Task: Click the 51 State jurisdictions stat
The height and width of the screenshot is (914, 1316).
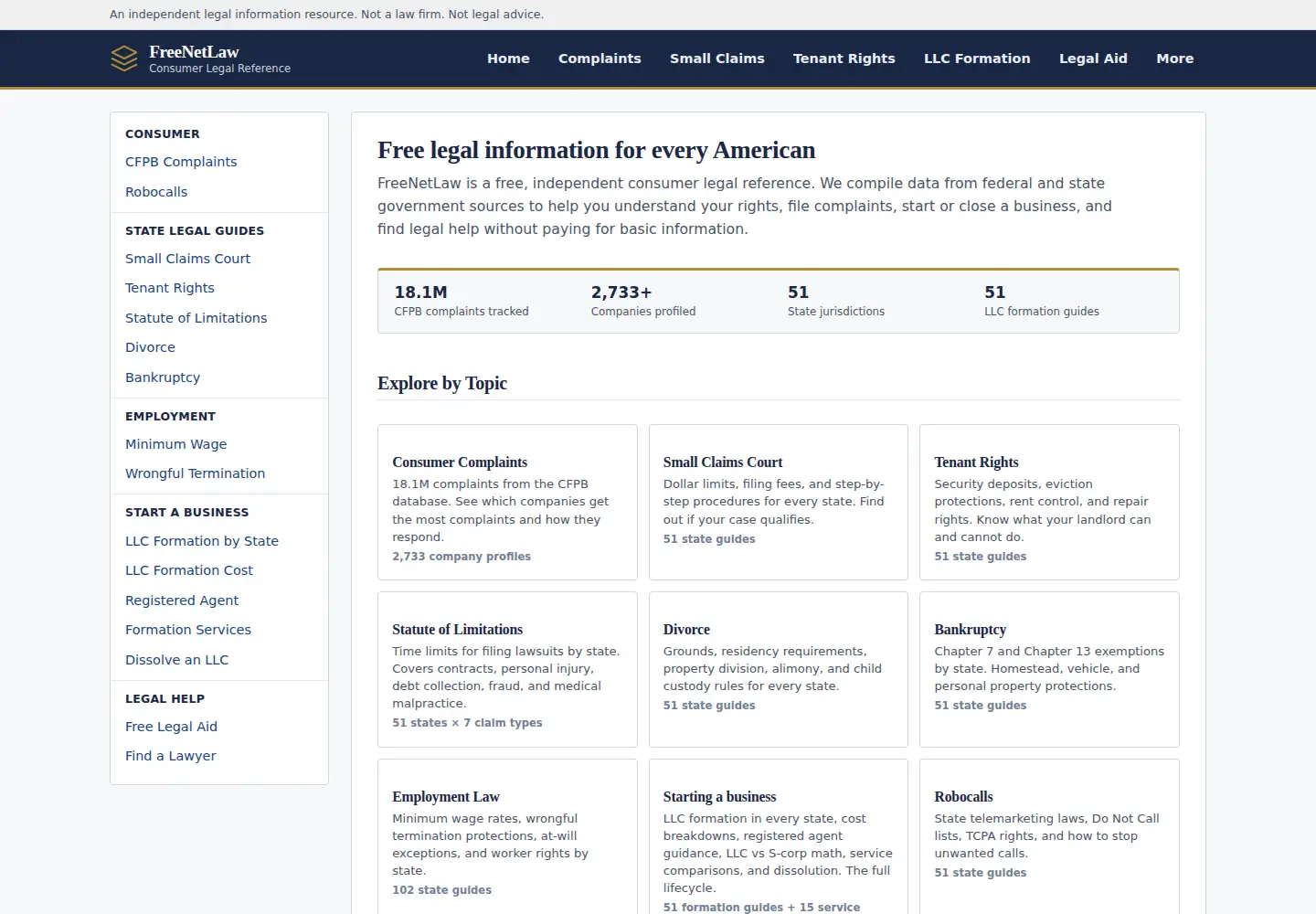Action: pyautogui.click(x=836, y=302)
